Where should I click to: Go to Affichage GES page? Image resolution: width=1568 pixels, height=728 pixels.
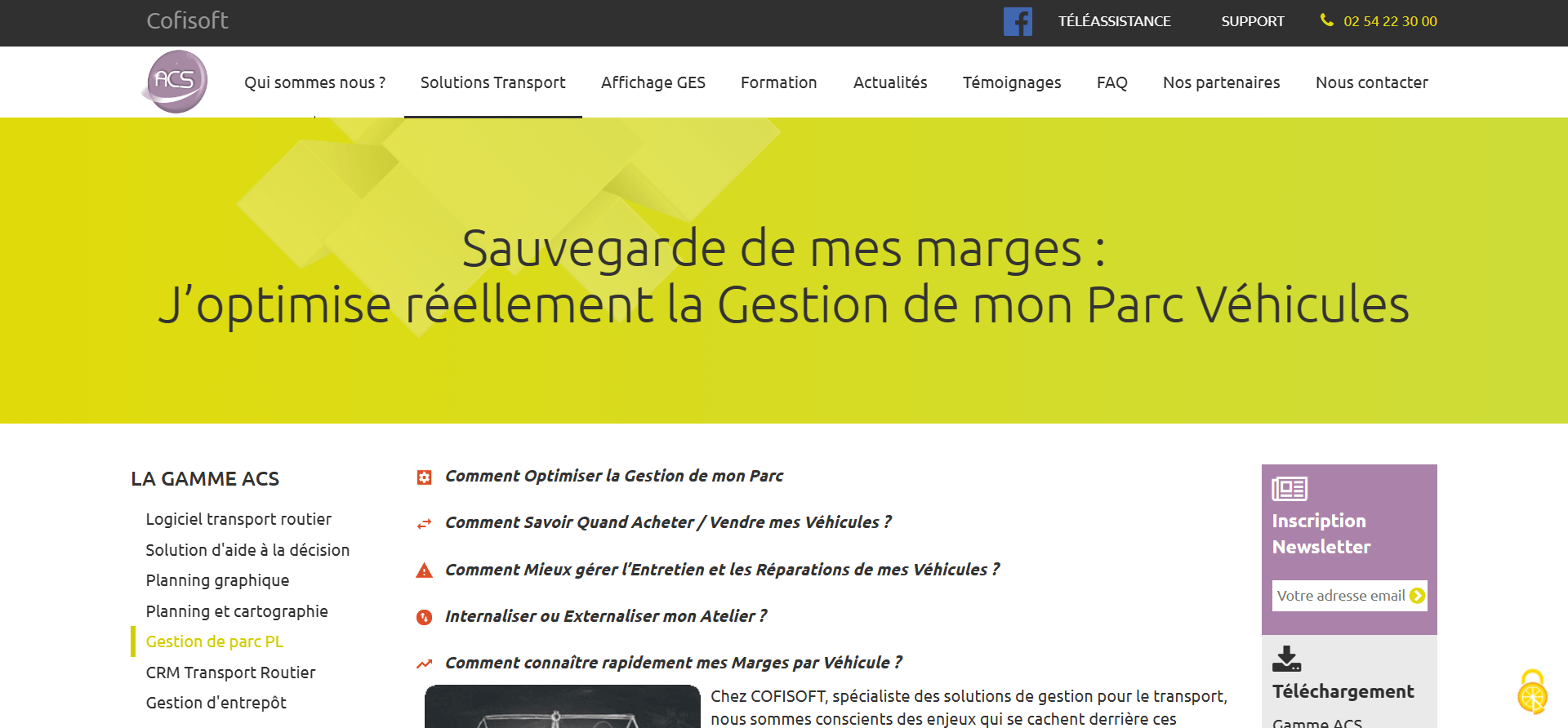coord(653,82)
